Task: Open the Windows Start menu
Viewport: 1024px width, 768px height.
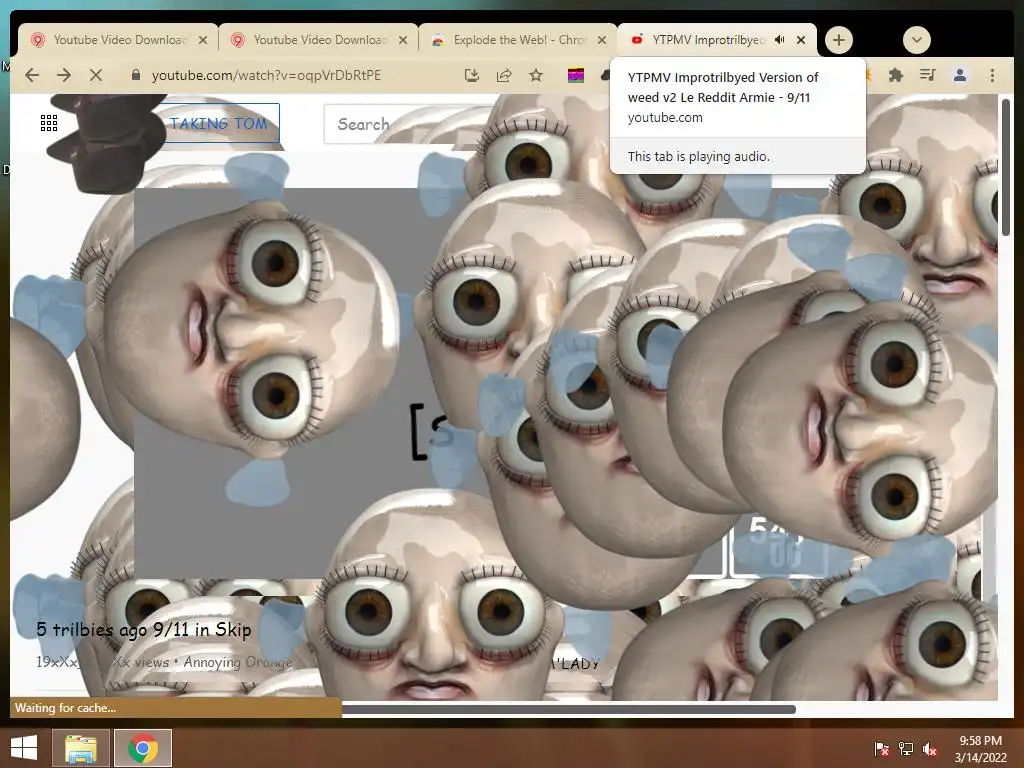Action: click(24, 748)
